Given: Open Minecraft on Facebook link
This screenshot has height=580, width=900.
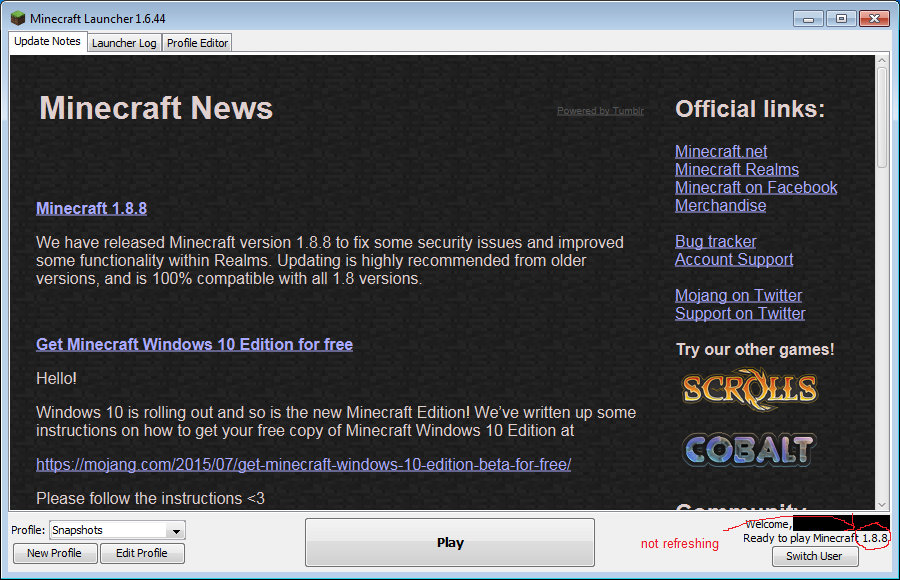Looking at the screenshot, I should coord(756,188).
